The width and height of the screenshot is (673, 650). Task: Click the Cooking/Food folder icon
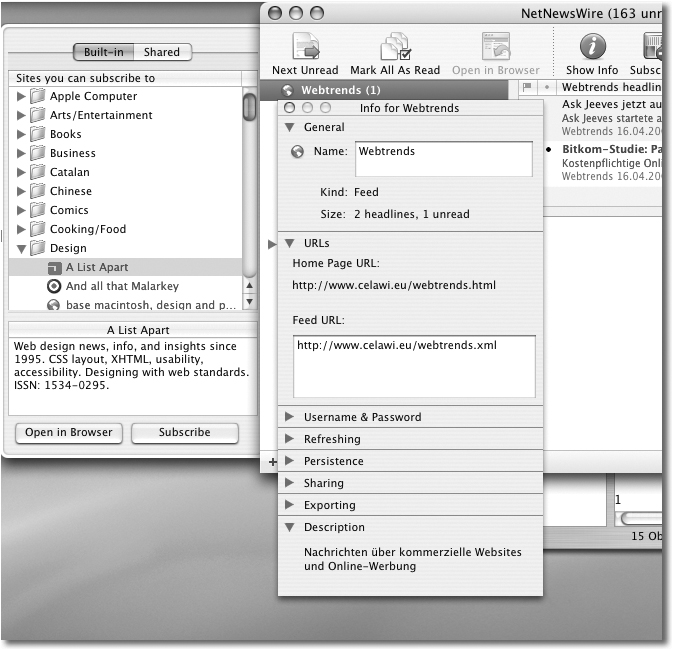(38, 228)
